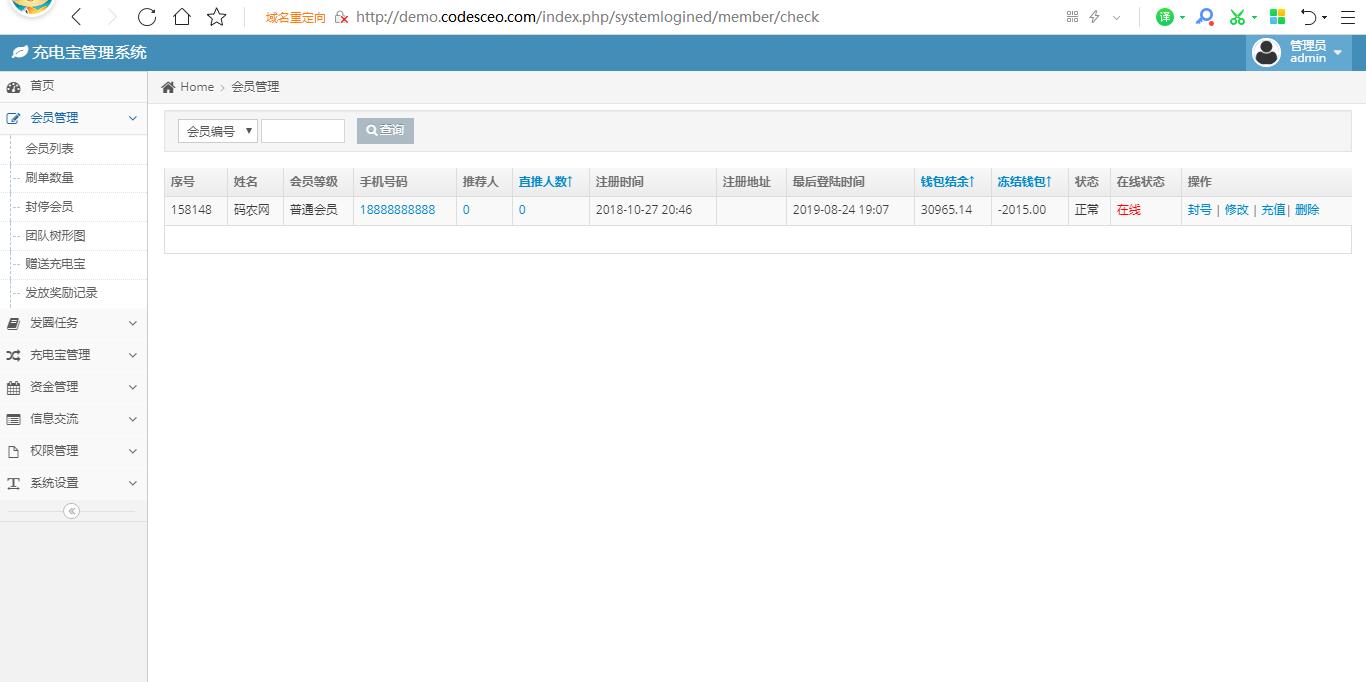The height and width of the screenshot is (682, 1366).
Task: Click the leaf logo beside 充电宝管理系统
Action: (x=19, y=52)
